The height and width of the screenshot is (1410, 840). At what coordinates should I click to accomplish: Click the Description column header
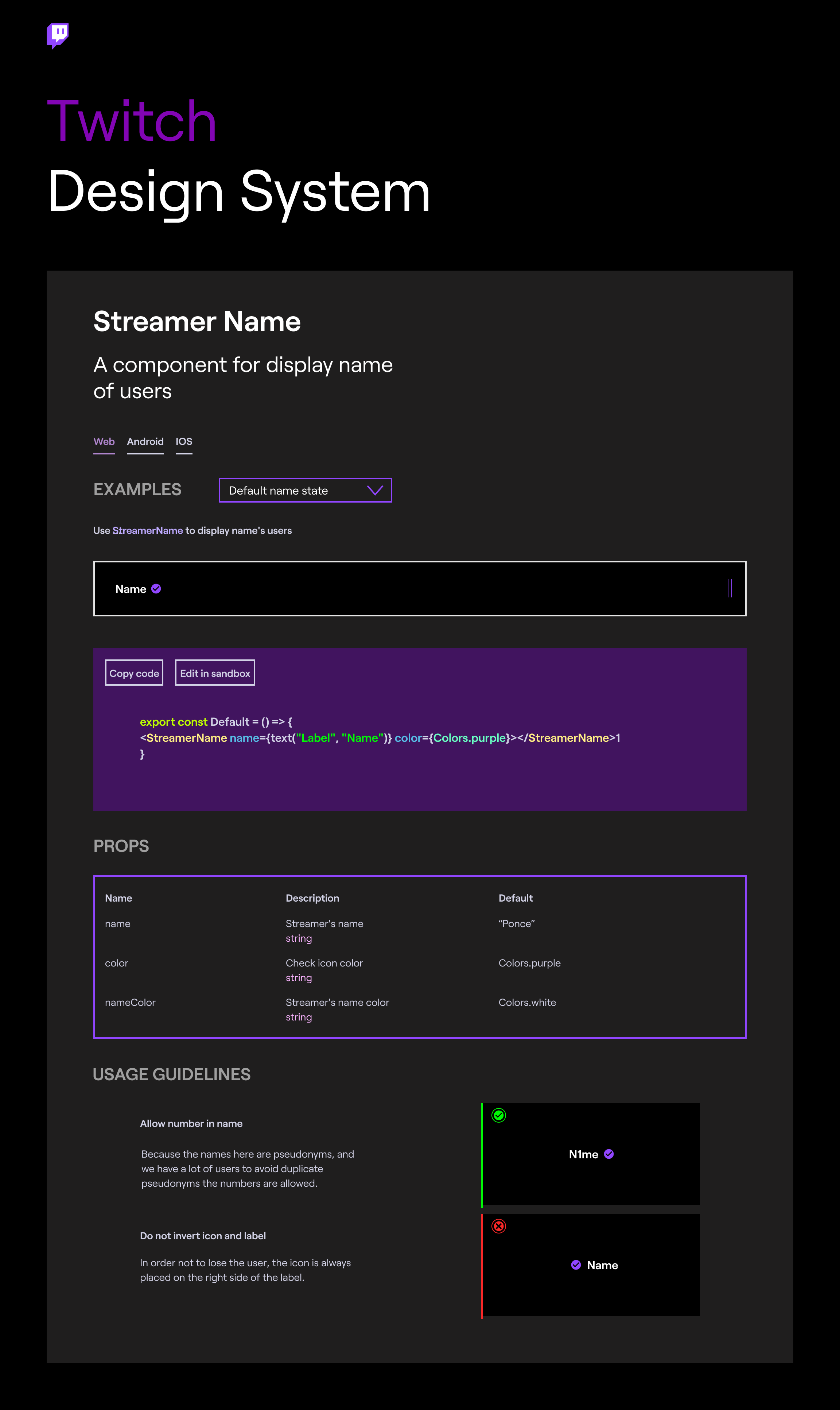tap(312, 898)
